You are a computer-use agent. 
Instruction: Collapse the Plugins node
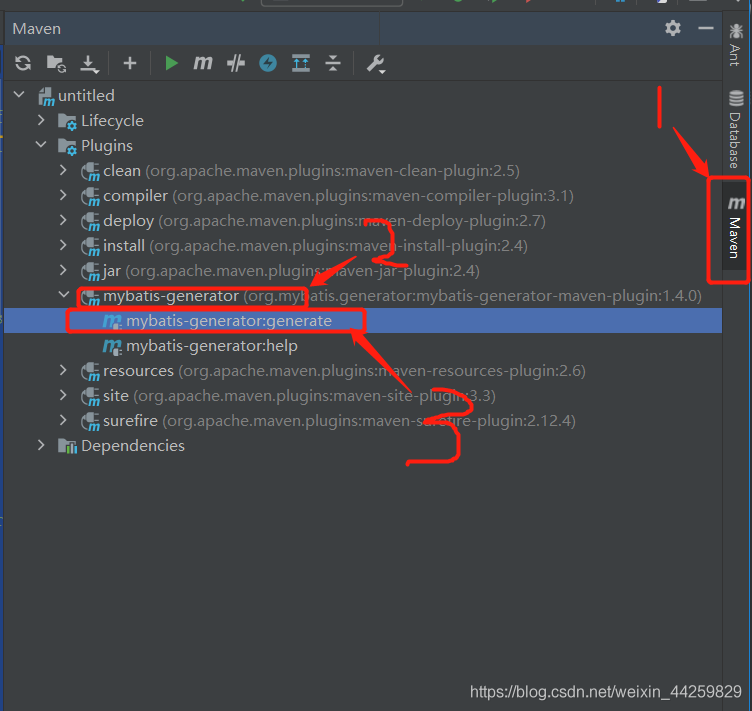click(41, 144)
